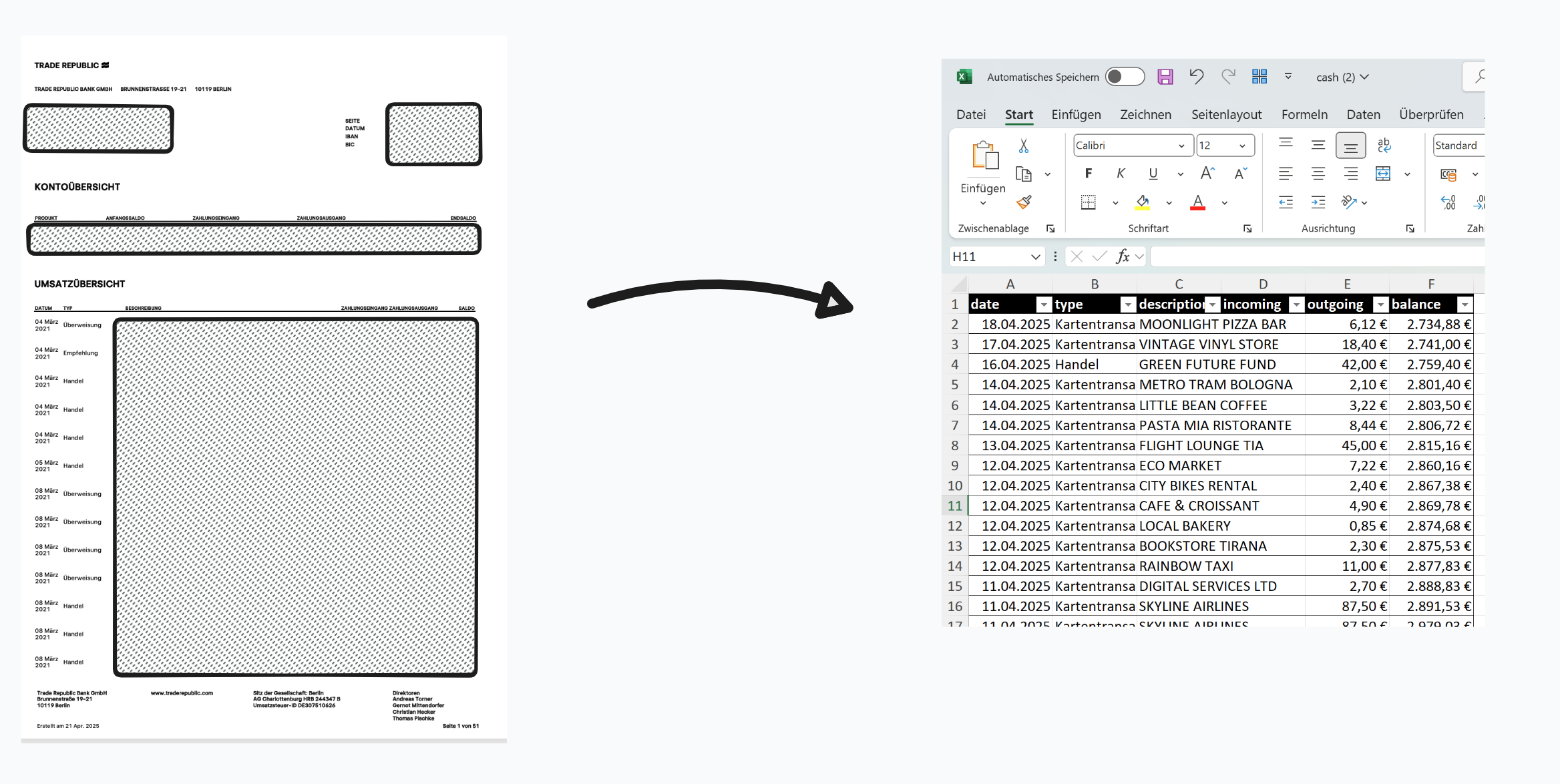This screenshot has height=784, width=1560.
Task: Open the Calibri font name dropdown
Action: pyautogui.click(x=1181, y=146)
